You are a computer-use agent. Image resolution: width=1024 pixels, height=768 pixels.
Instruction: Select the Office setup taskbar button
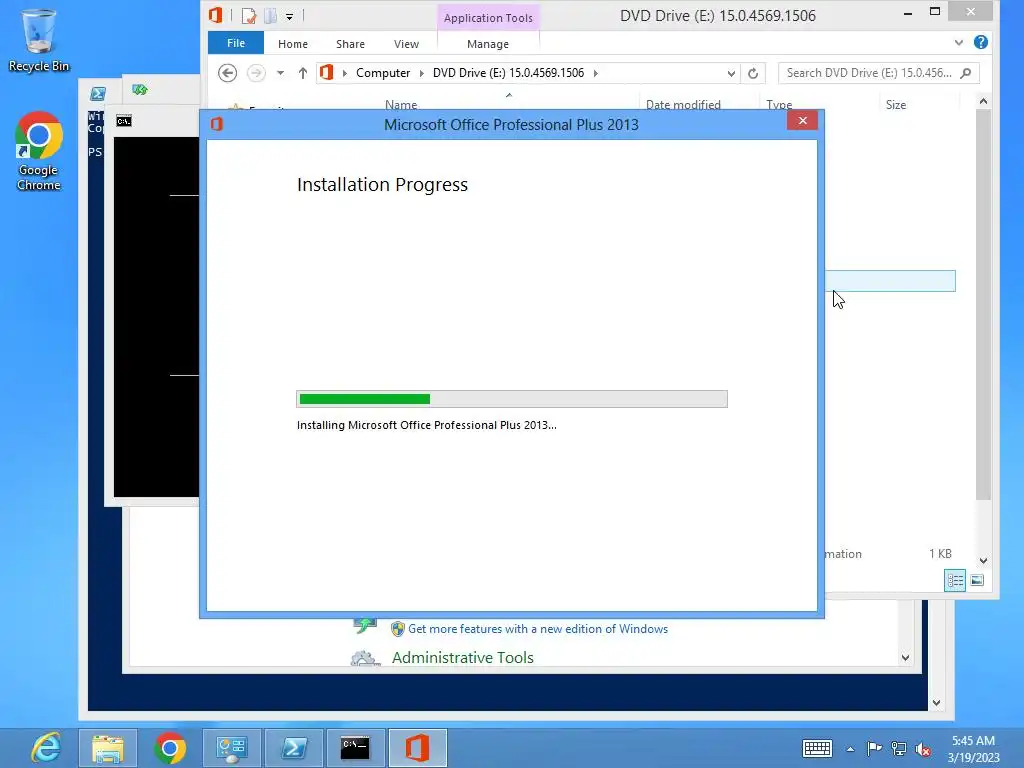pos(418,748)
